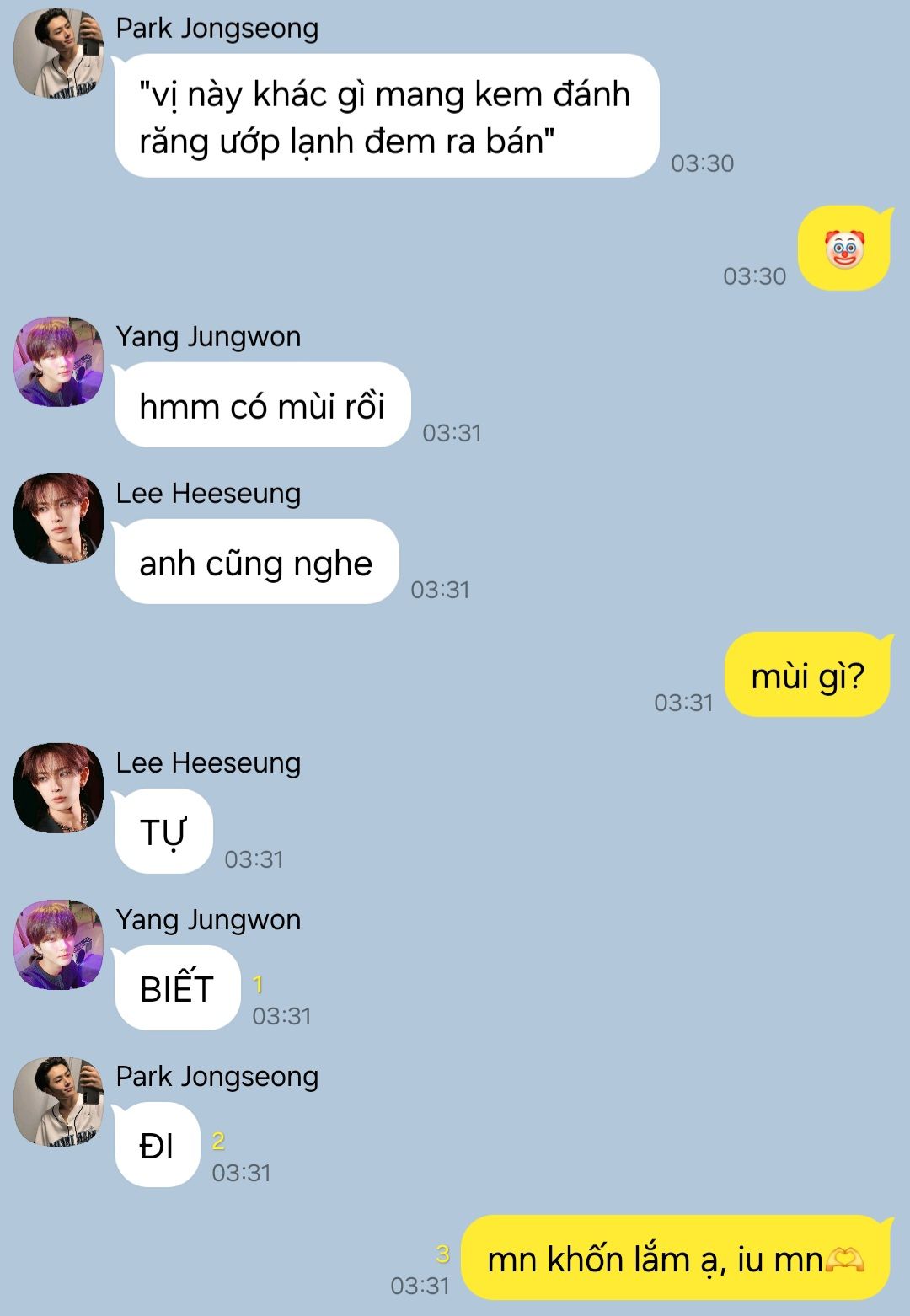Tap the "mn khốn lắm ạ, iu mn" bubble
This screenshot has height=1316, width=910.
point(676,1258)
